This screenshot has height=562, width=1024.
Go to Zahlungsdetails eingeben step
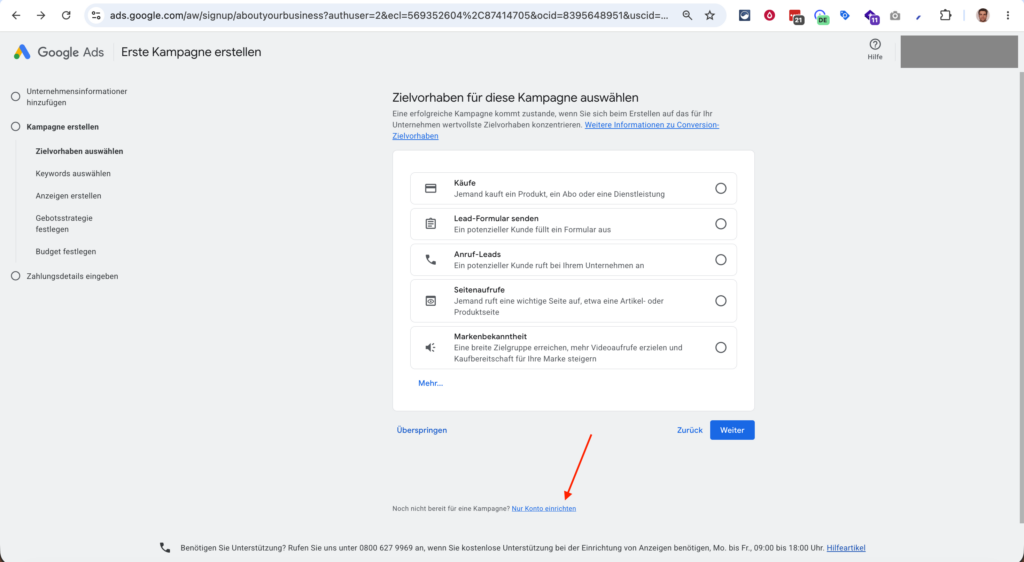(x=72, y=276)
